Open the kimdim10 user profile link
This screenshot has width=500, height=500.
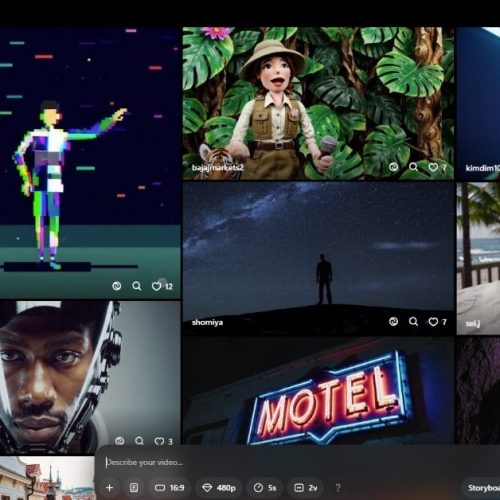(x=483, y=168)
